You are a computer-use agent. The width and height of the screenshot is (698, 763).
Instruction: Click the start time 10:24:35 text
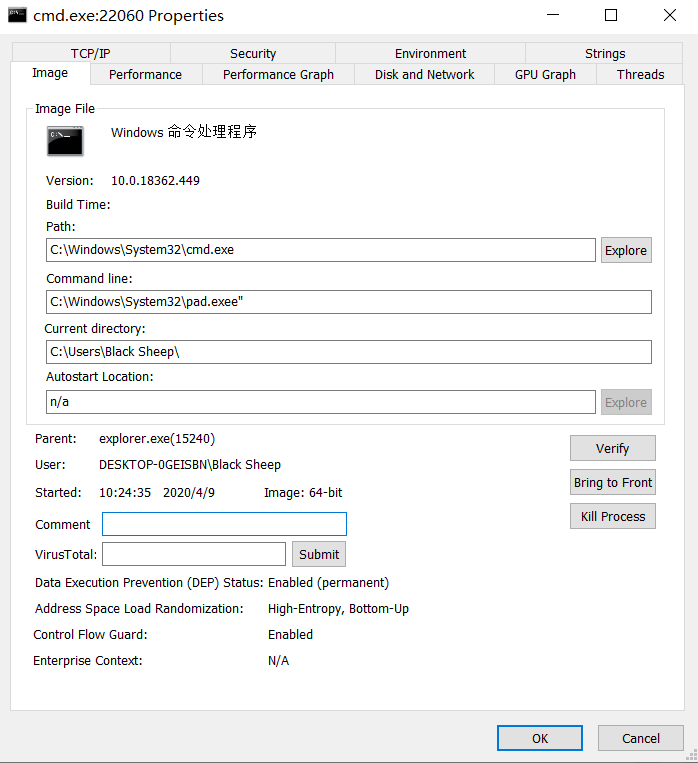pyautogui.click(x=125, y=493)
